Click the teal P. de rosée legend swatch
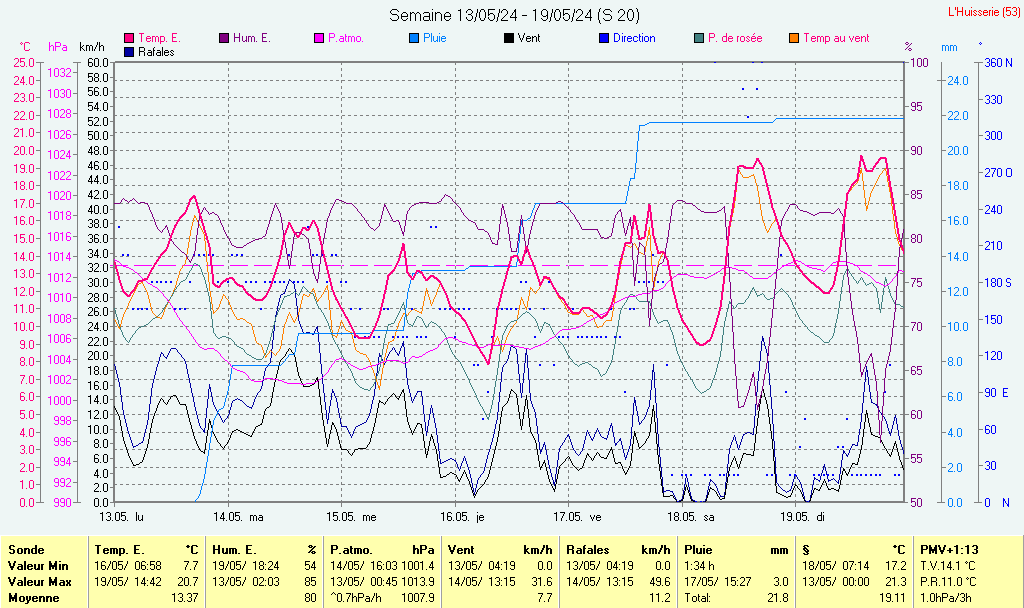 point(699,39)
